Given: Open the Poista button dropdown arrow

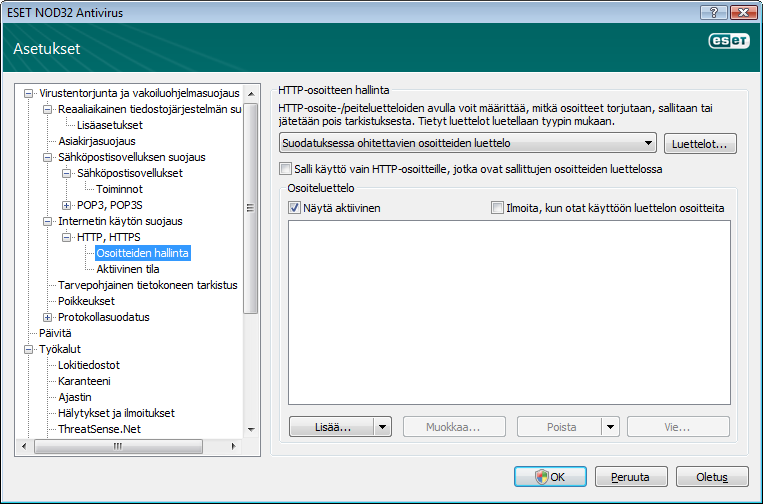Looking at the screenshot, I should (x=610, y=427).
